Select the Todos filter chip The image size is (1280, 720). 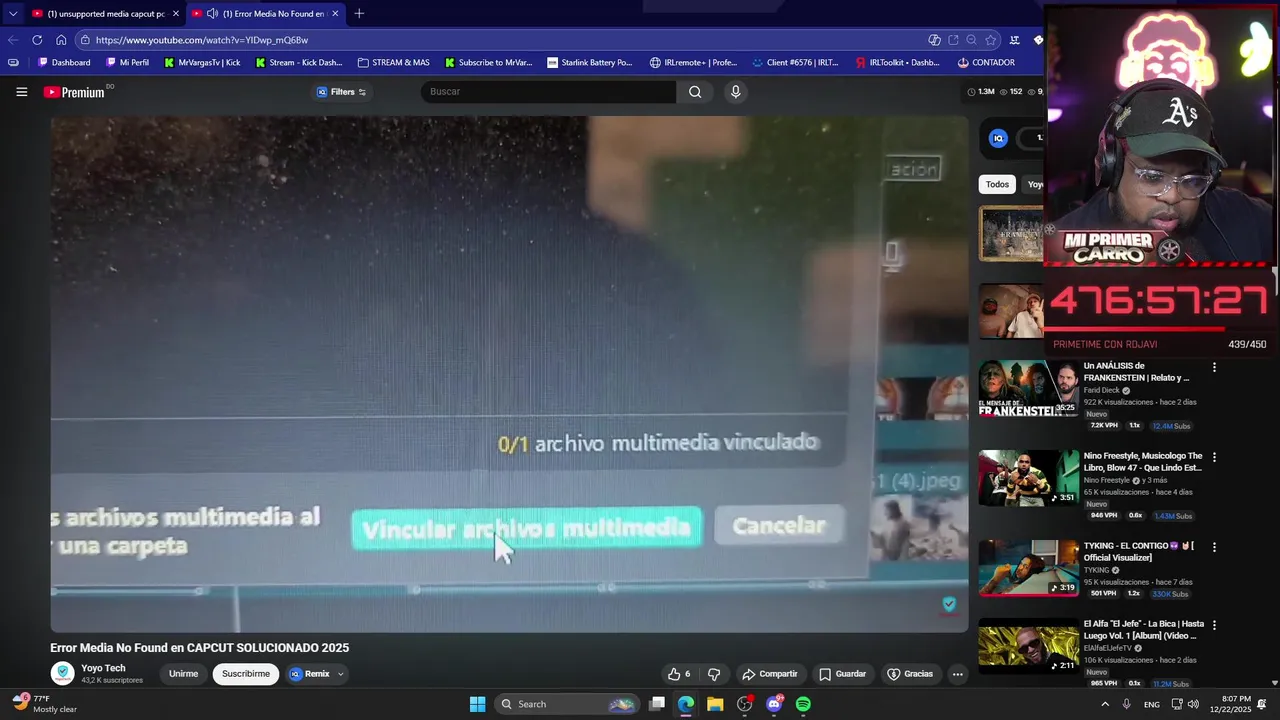pyautogui.click(x=997, y=184)
